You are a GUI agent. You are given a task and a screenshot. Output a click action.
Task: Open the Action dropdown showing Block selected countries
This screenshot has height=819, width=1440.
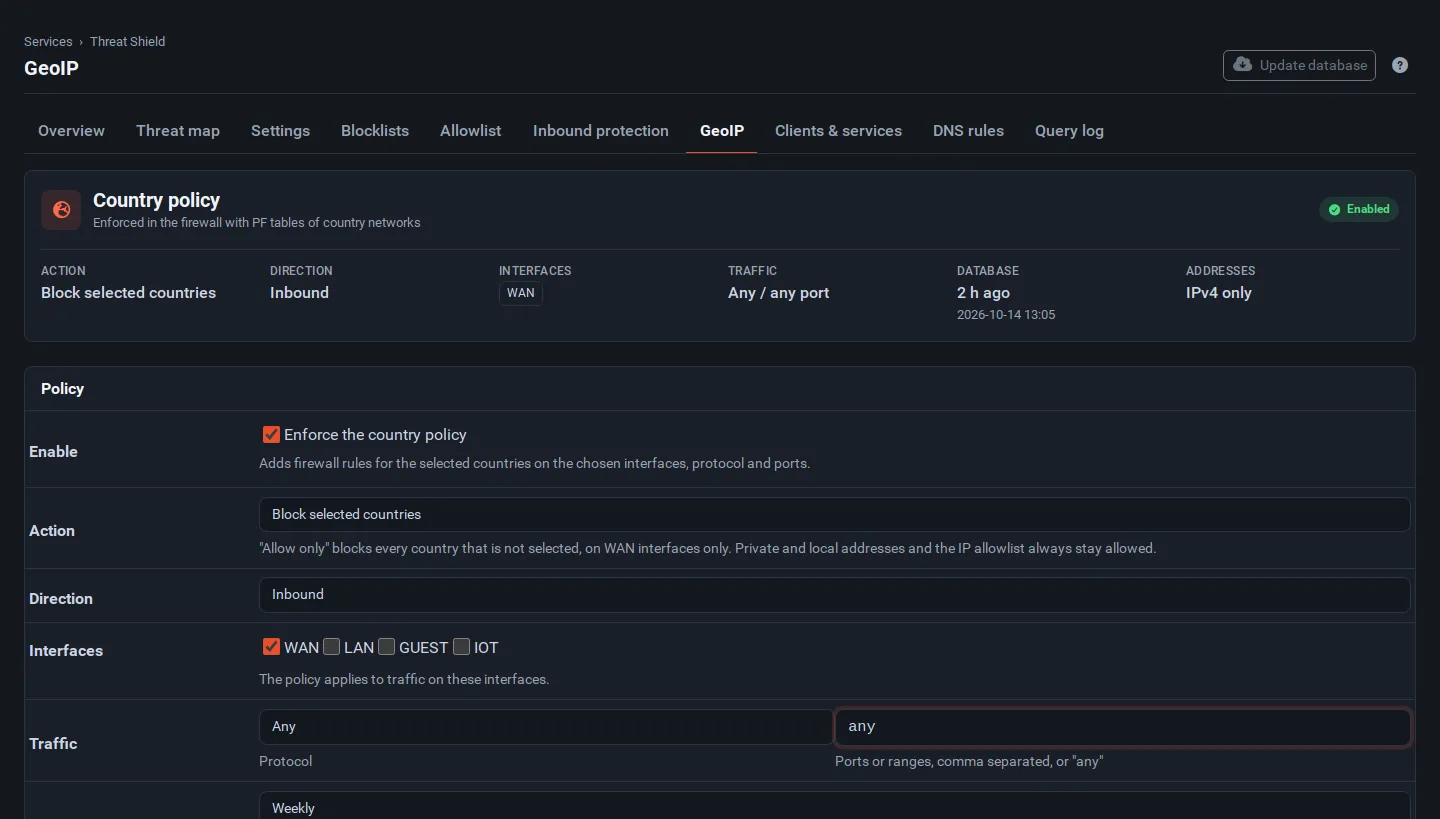(834, 514)
